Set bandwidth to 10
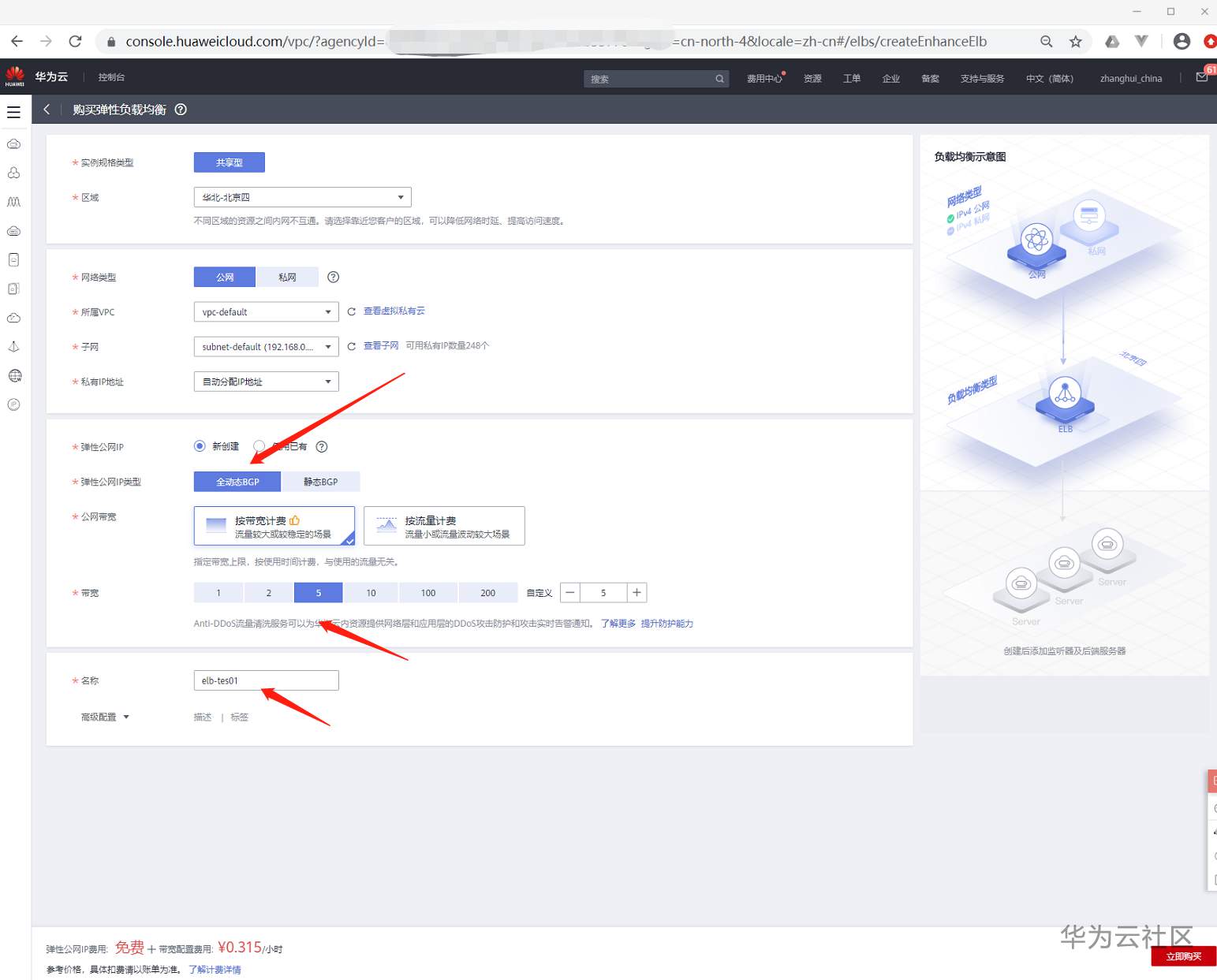This screenshot has width=1217, height=980. point(371,593)
